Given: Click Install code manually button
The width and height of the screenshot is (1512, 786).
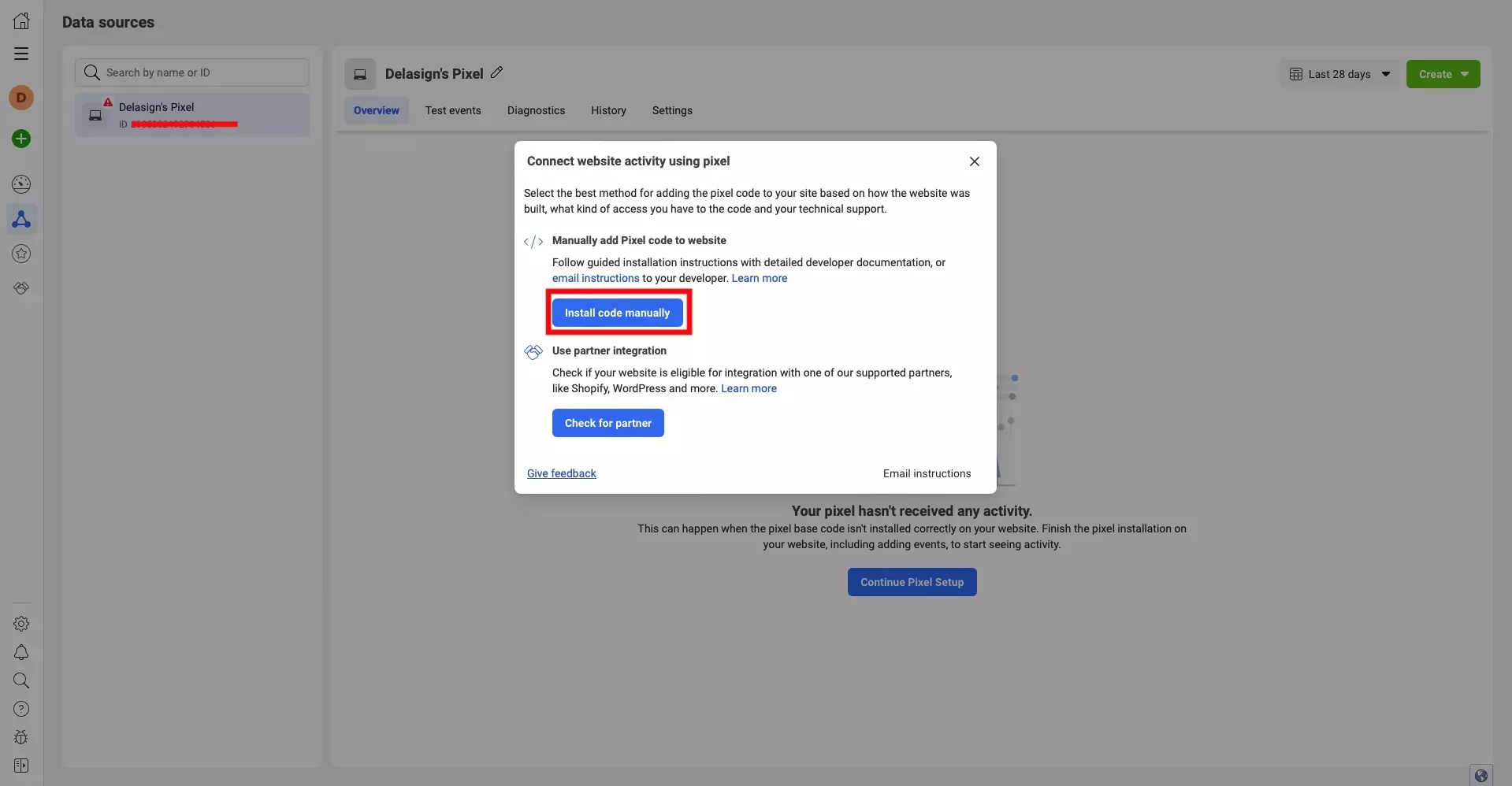Looking at the screenshot, I should click(617, 313).
